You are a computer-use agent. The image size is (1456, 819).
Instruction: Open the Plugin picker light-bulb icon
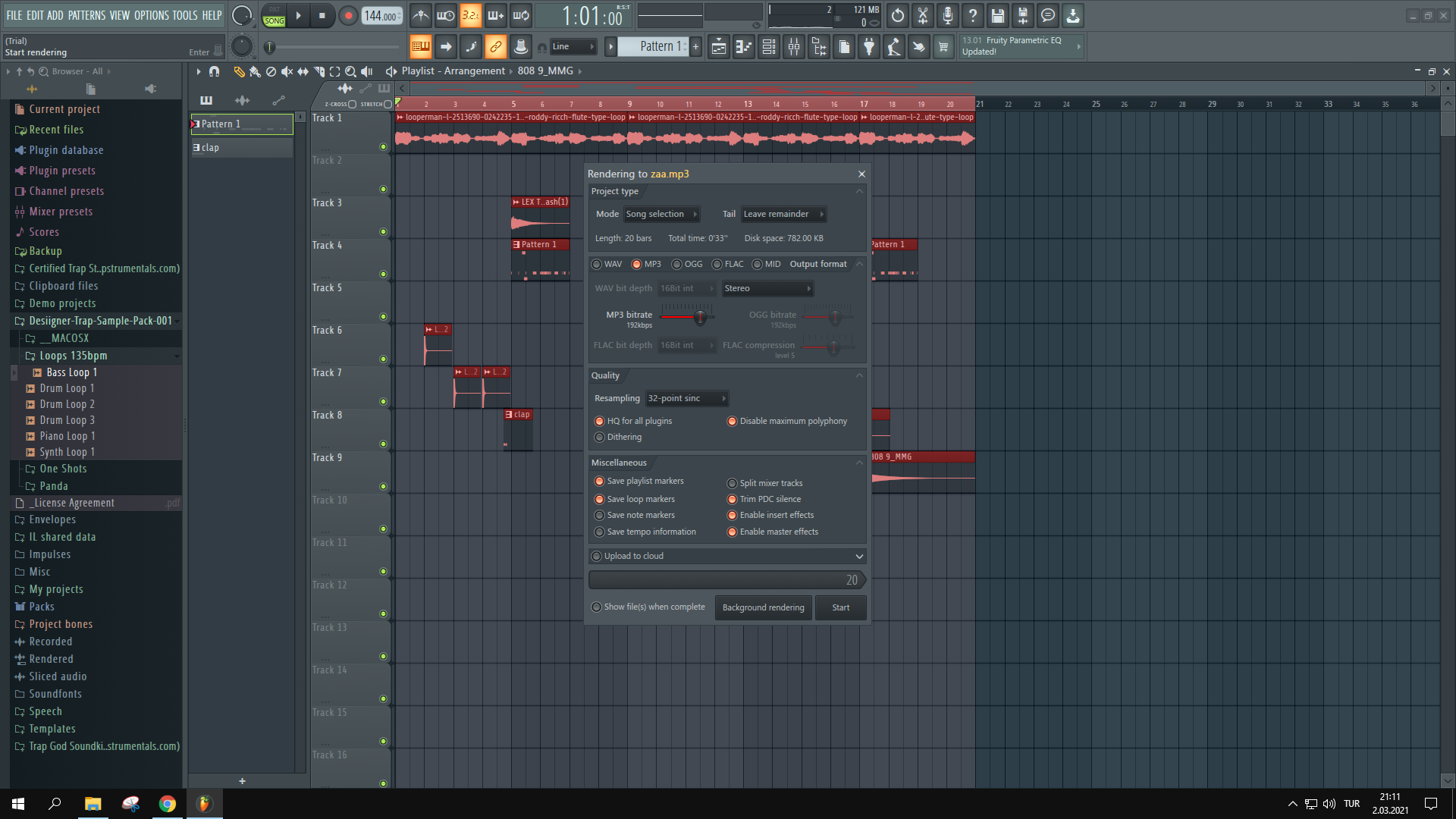coord(869,47)
